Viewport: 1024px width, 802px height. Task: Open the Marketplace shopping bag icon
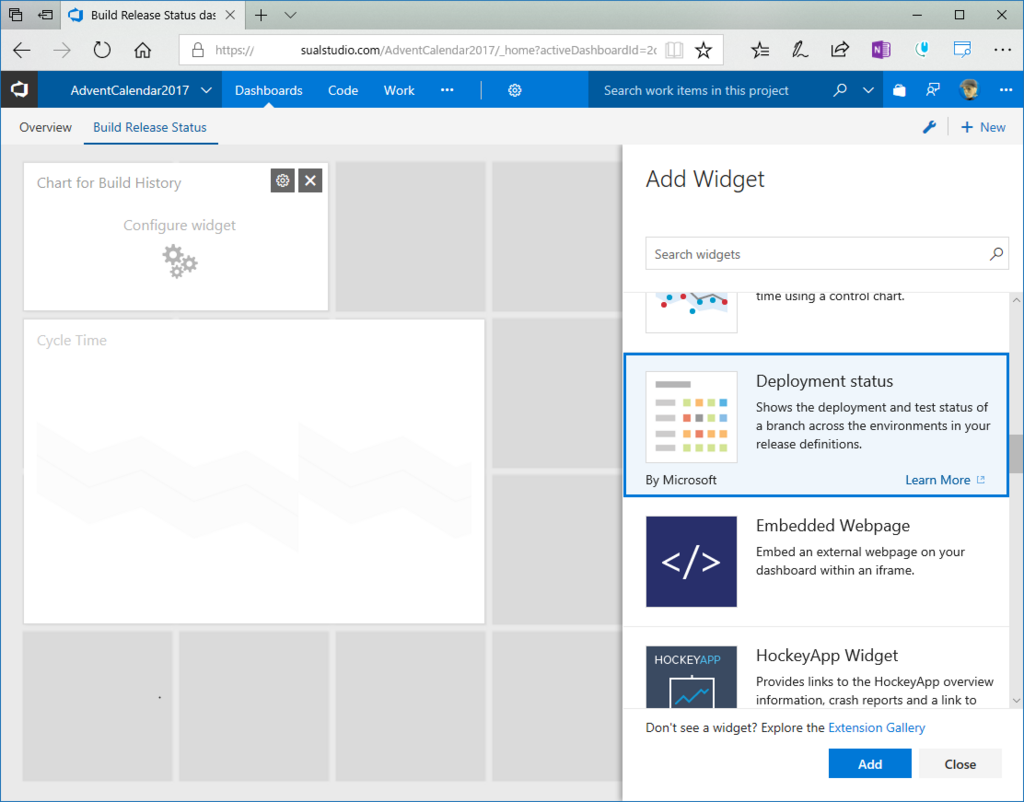(x=899, y=90)
